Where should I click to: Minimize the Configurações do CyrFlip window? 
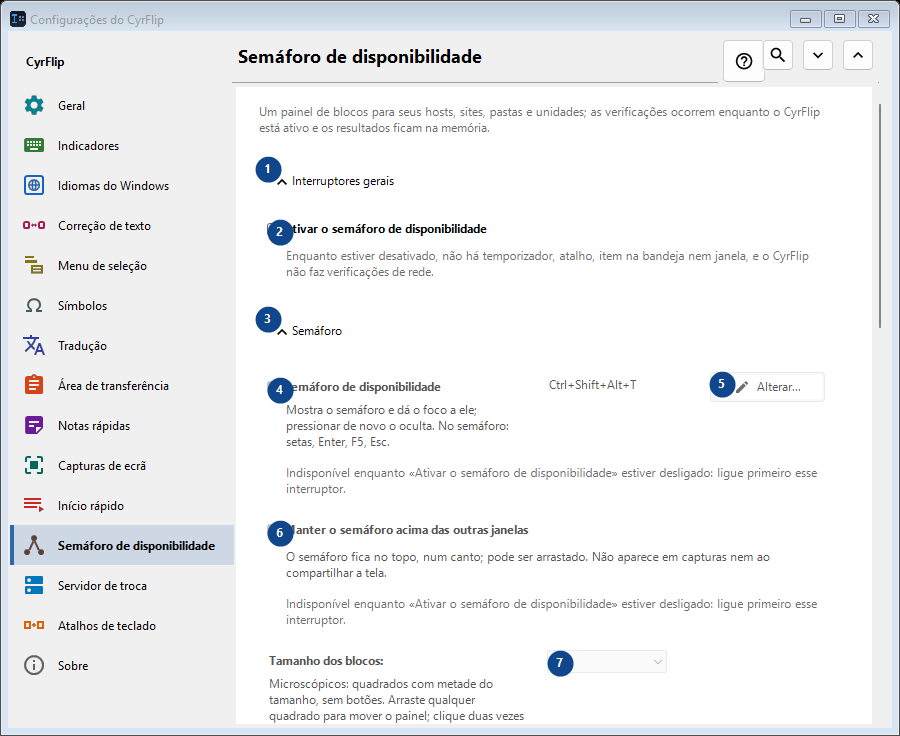[x=805, y=19]
